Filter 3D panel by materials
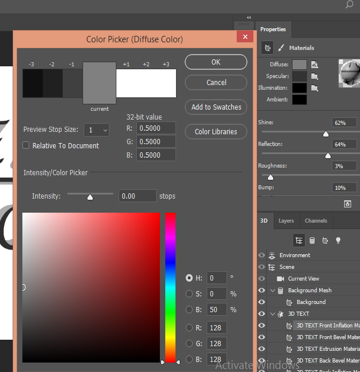 (325, 240)
